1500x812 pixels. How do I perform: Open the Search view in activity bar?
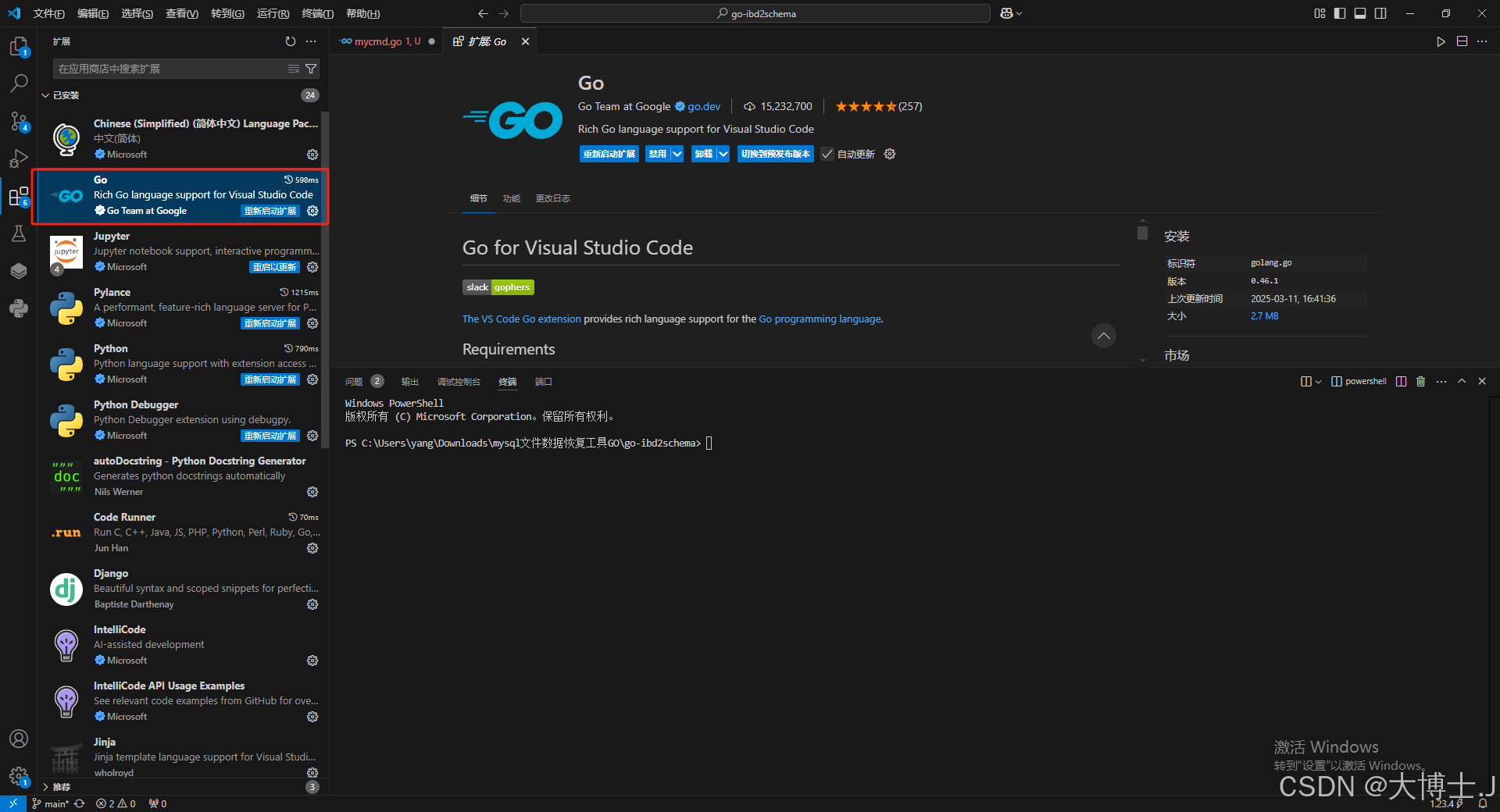pyautogui.click(x=19, y=83)
